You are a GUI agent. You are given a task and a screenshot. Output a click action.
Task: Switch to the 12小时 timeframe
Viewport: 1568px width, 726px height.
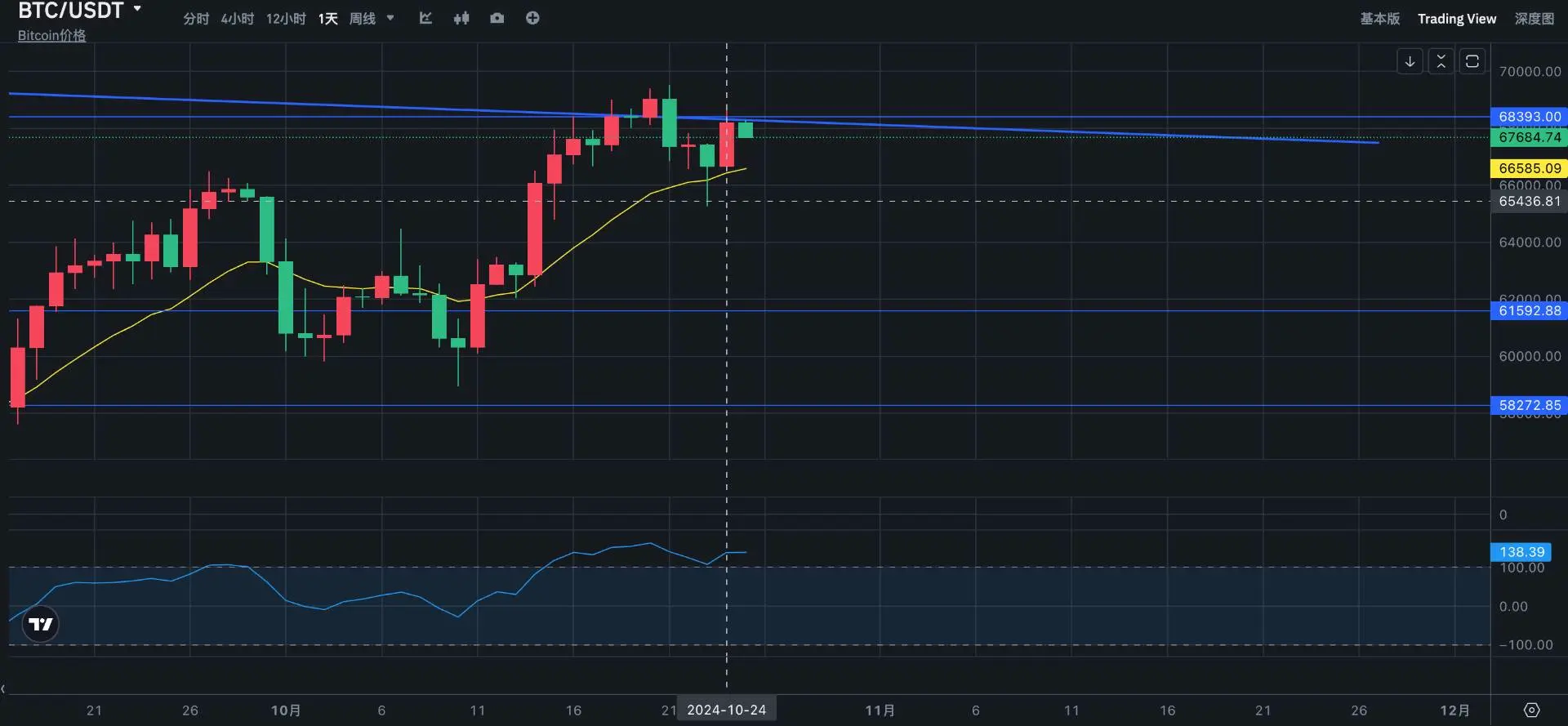286,19
